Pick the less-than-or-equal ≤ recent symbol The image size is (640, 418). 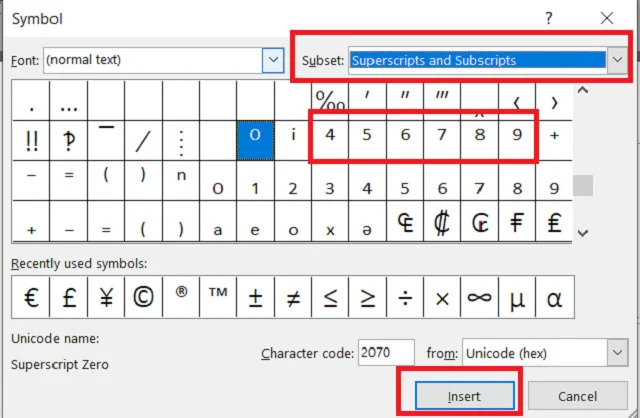coord(330,297)
